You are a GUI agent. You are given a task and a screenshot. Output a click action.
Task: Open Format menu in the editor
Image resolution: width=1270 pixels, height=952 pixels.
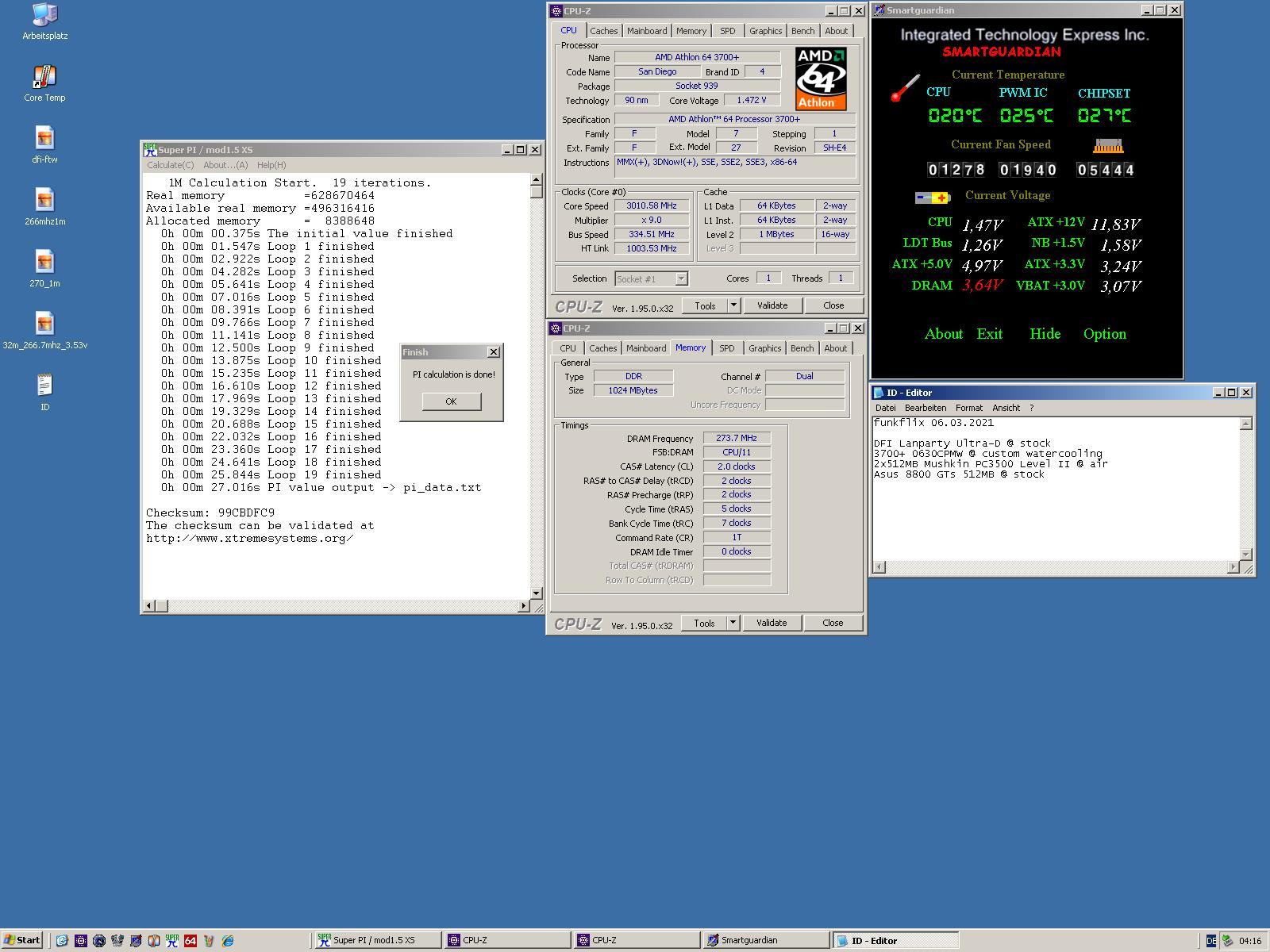pos(968,408)
